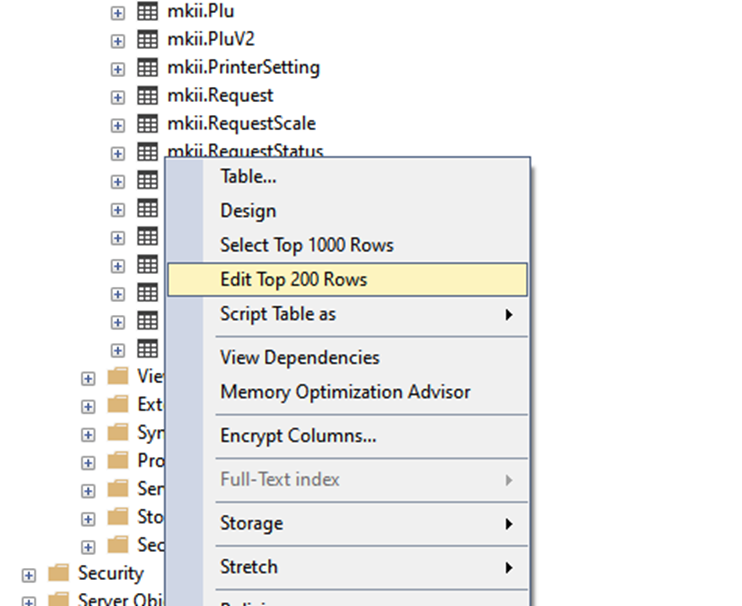Select Encrypt Columns option
Screen dimensions: 742x606
pos(298,436)
